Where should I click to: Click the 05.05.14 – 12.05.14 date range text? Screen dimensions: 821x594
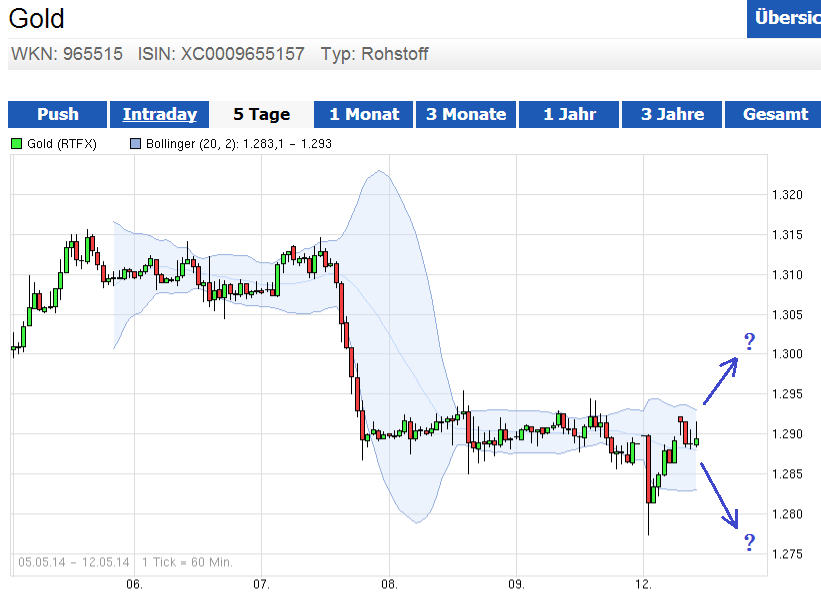click(x=73, y=562)
